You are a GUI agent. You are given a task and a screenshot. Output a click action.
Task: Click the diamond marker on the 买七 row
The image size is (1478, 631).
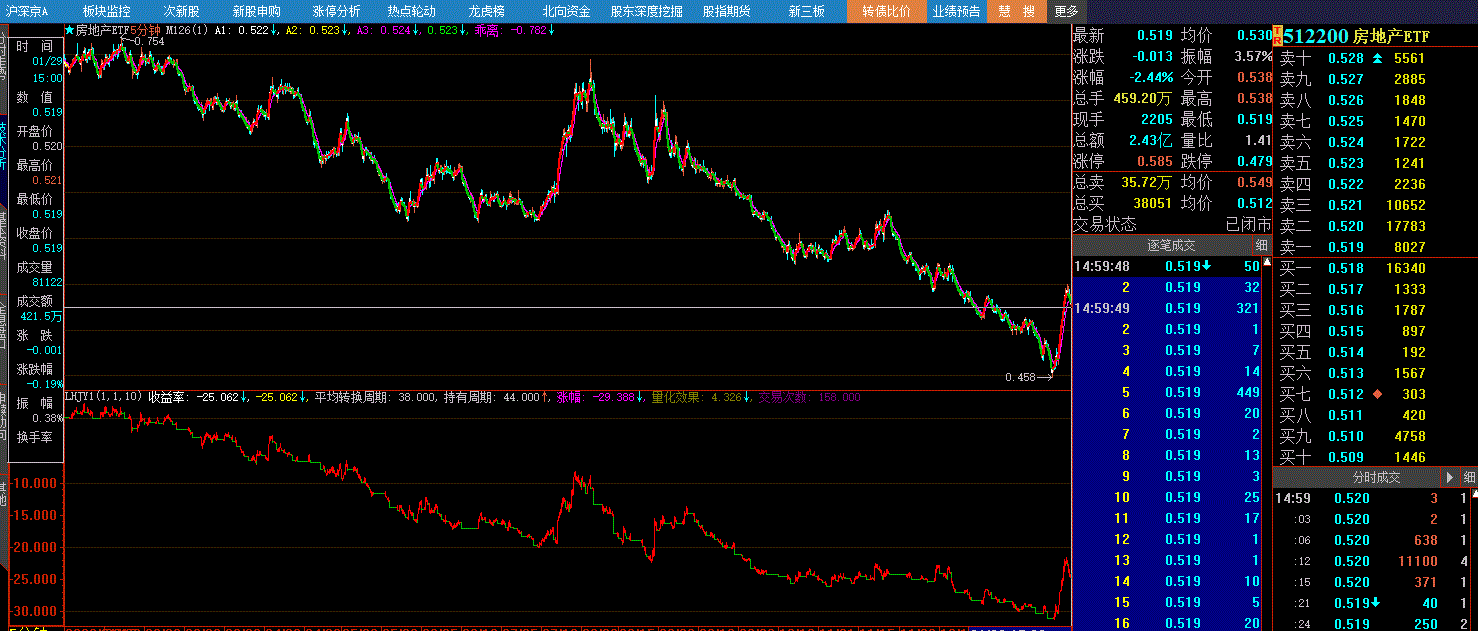click(x=1378, y=394)
